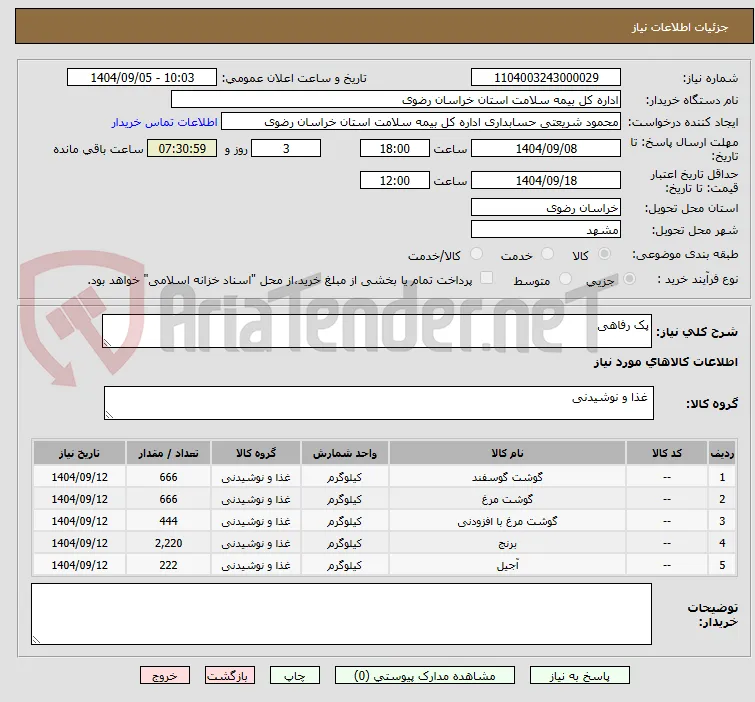Viewport: 755px width, 702px height.
Task: Click the گروه کالا table column header
Action: pos(256,453)
